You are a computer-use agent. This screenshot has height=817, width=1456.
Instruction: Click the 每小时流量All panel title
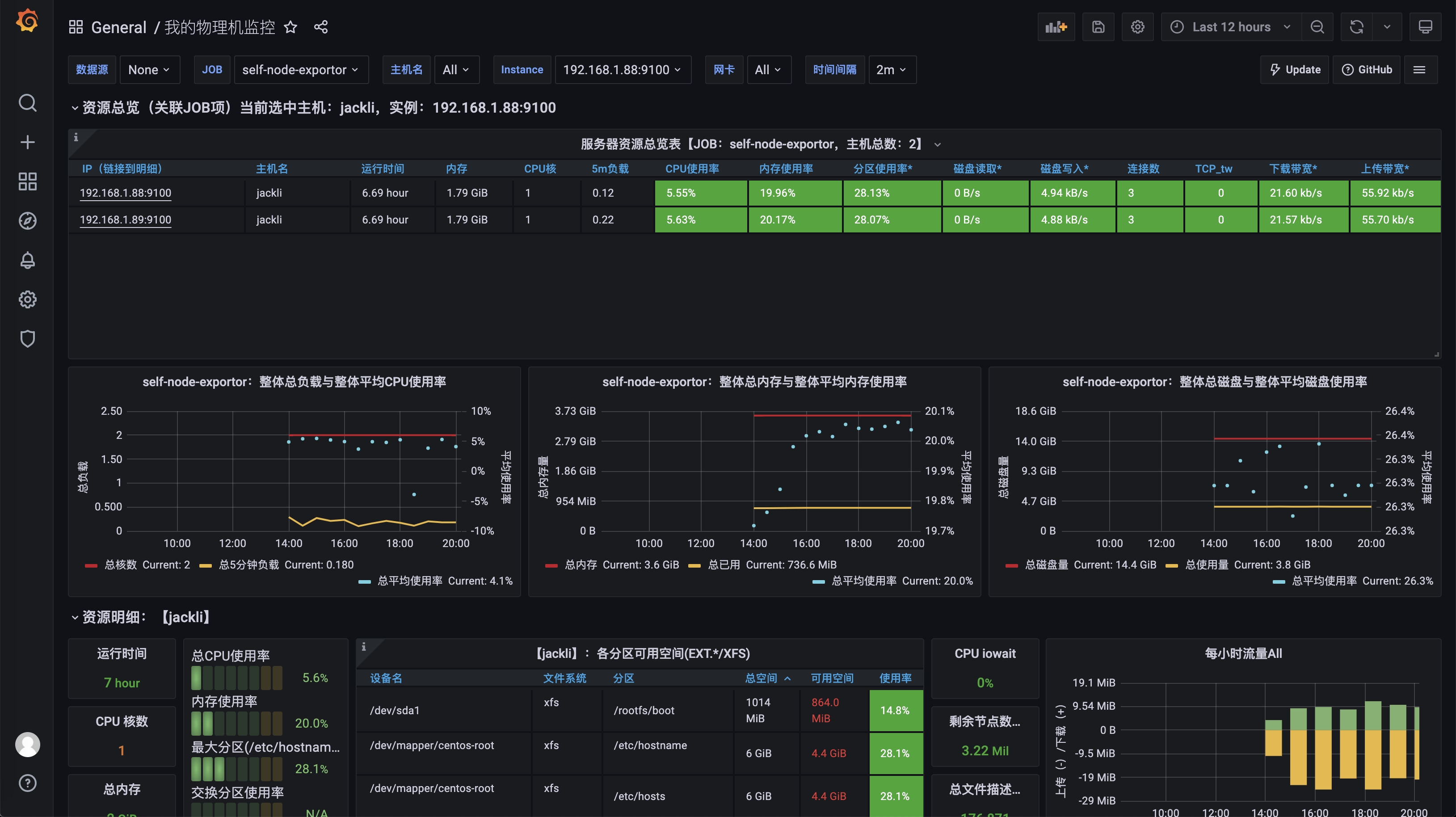pyautogui.click(x=1243, y=653)
